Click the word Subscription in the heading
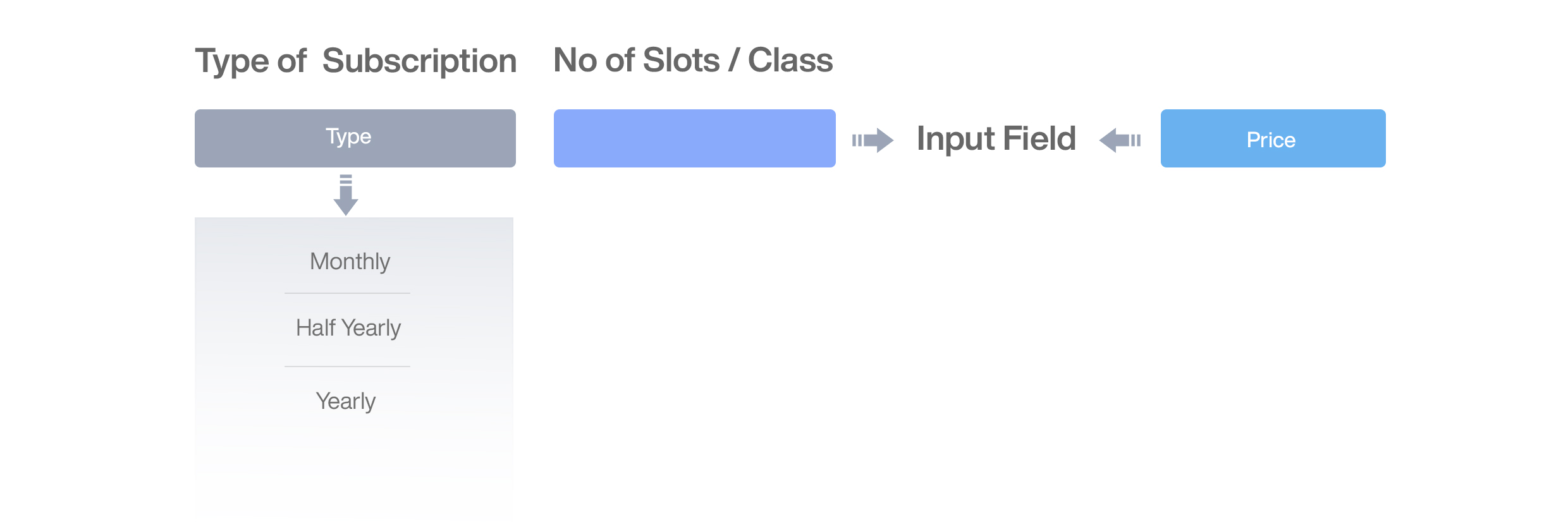This screenshot has height=522, width=1568. click(420, 61)
